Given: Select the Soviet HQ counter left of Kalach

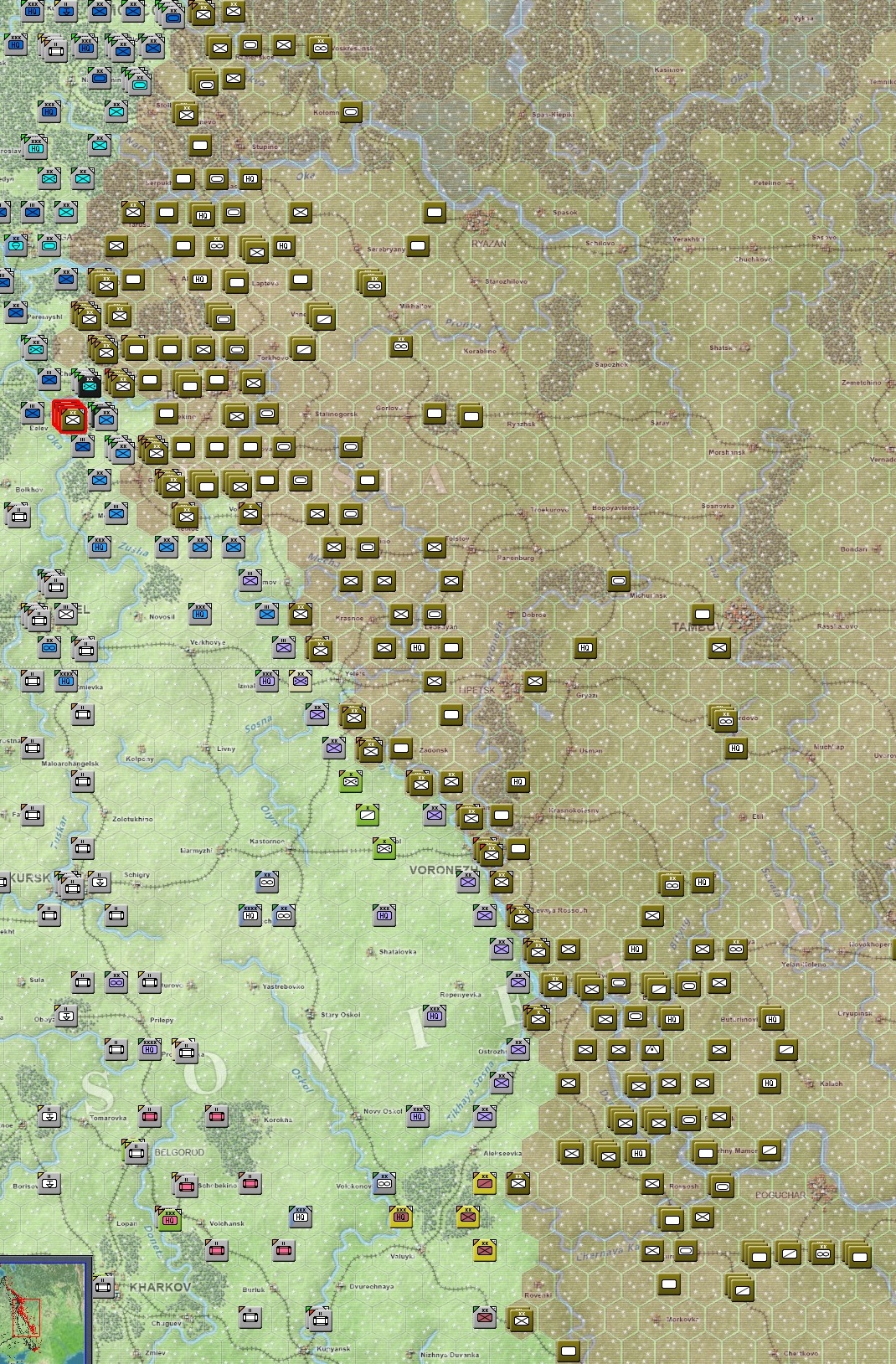Looking at the screenshot, I should click(770, 1083).
